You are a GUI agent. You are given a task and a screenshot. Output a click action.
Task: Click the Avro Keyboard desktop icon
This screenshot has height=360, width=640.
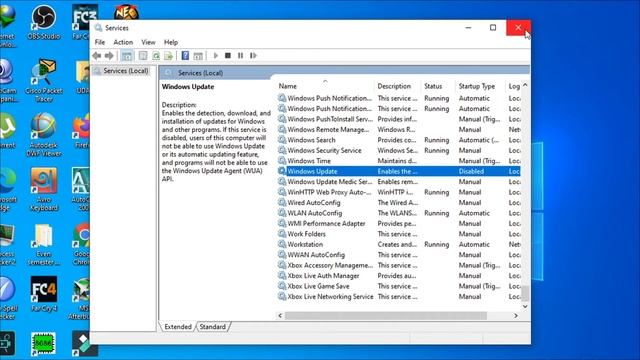[44, 190]
